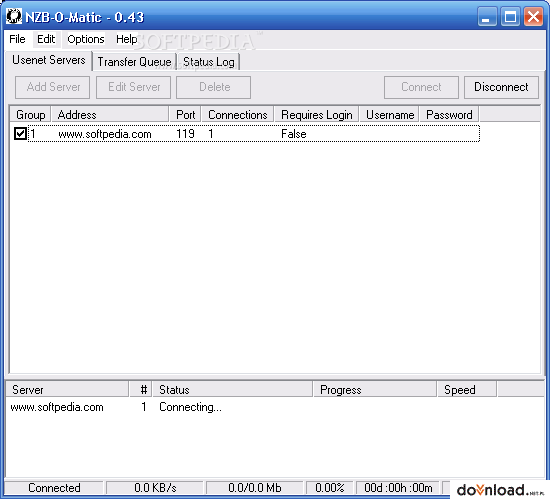Close the NZB-O-Matic window

coord(533,17)
